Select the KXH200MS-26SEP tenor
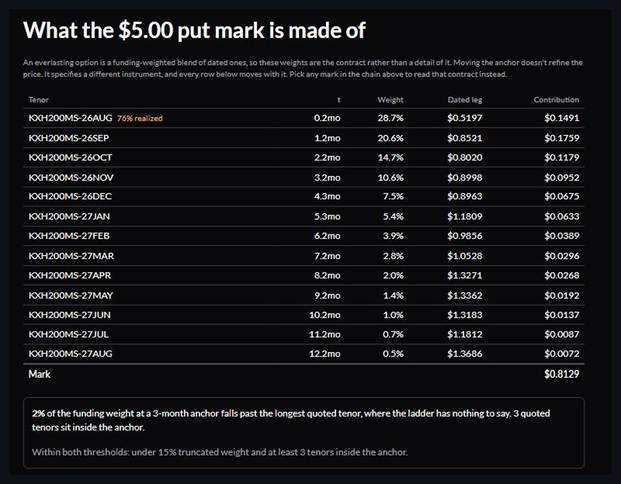 click(69, 138)
